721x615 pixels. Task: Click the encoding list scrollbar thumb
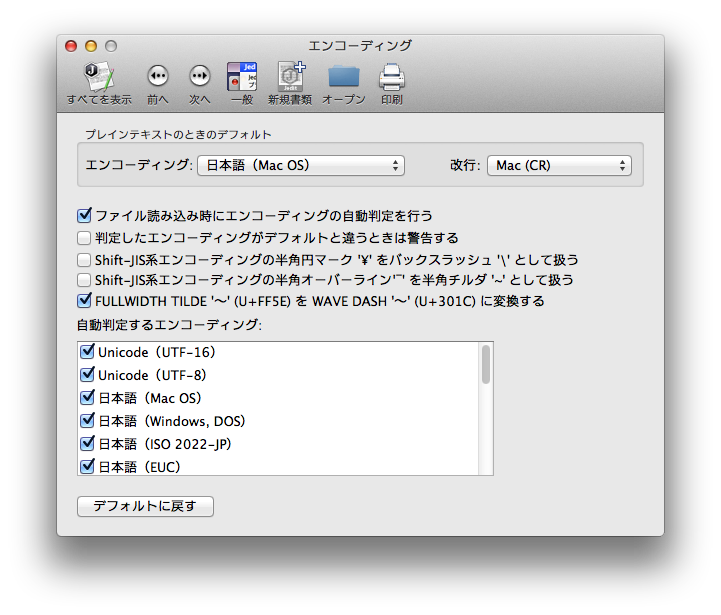[x=486, y=364]
